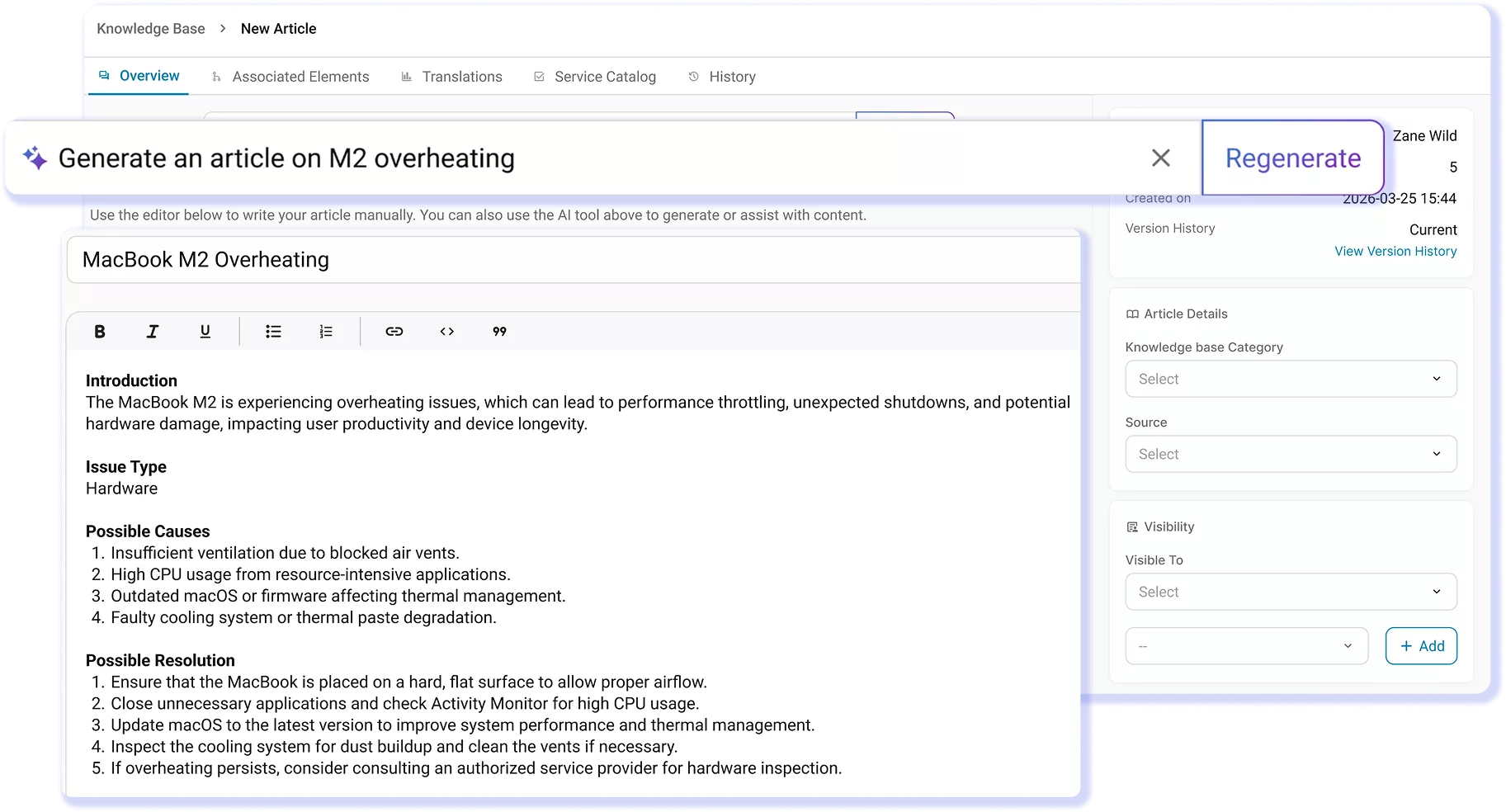This screenshot has height=812, width=1506.
Task: Go back to Knowledge Base breadcrumb
Action: tap(151, 29)
